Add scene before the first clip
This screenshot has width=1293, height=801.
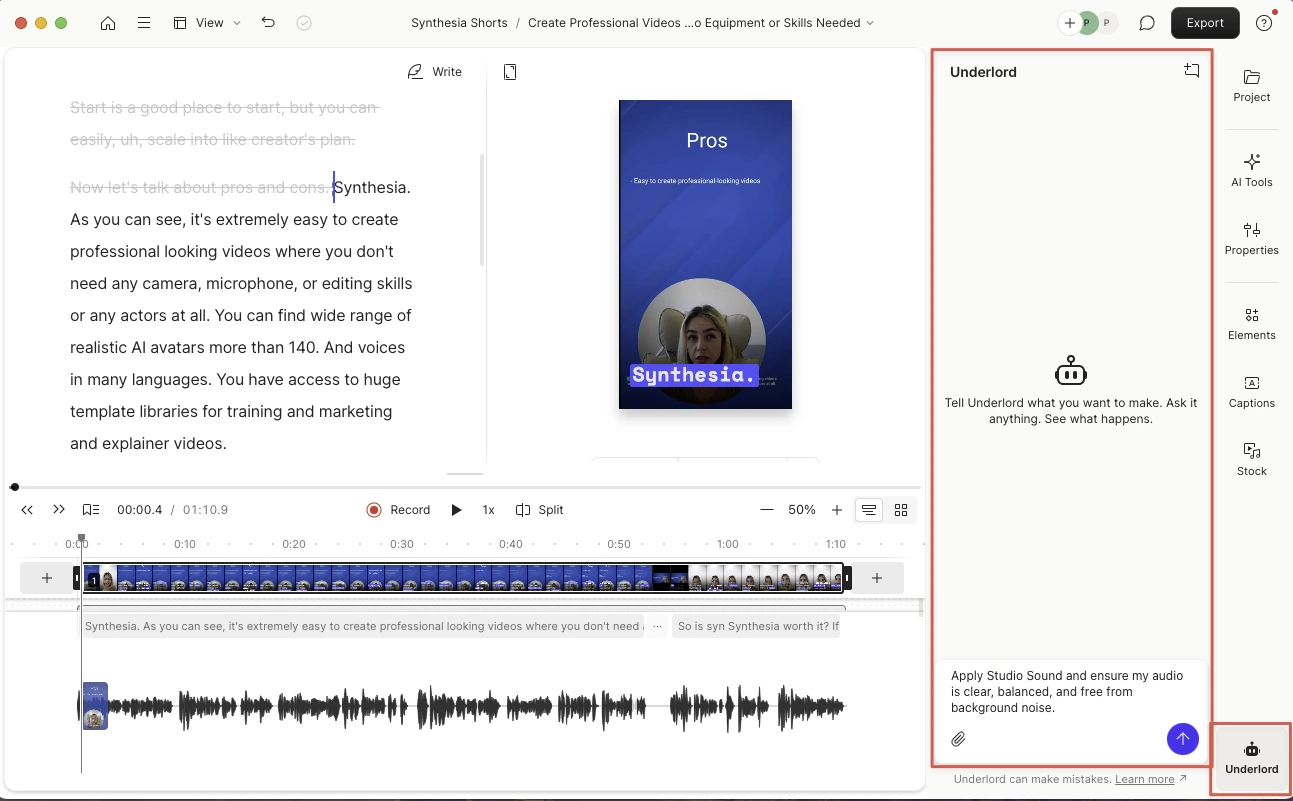point(47,578)
